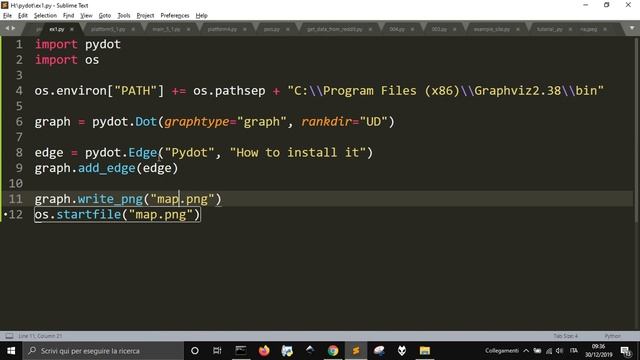Screen dimensions: 640x360
Task: Open the clock and date flyout
Action: [x=598, y=351]
